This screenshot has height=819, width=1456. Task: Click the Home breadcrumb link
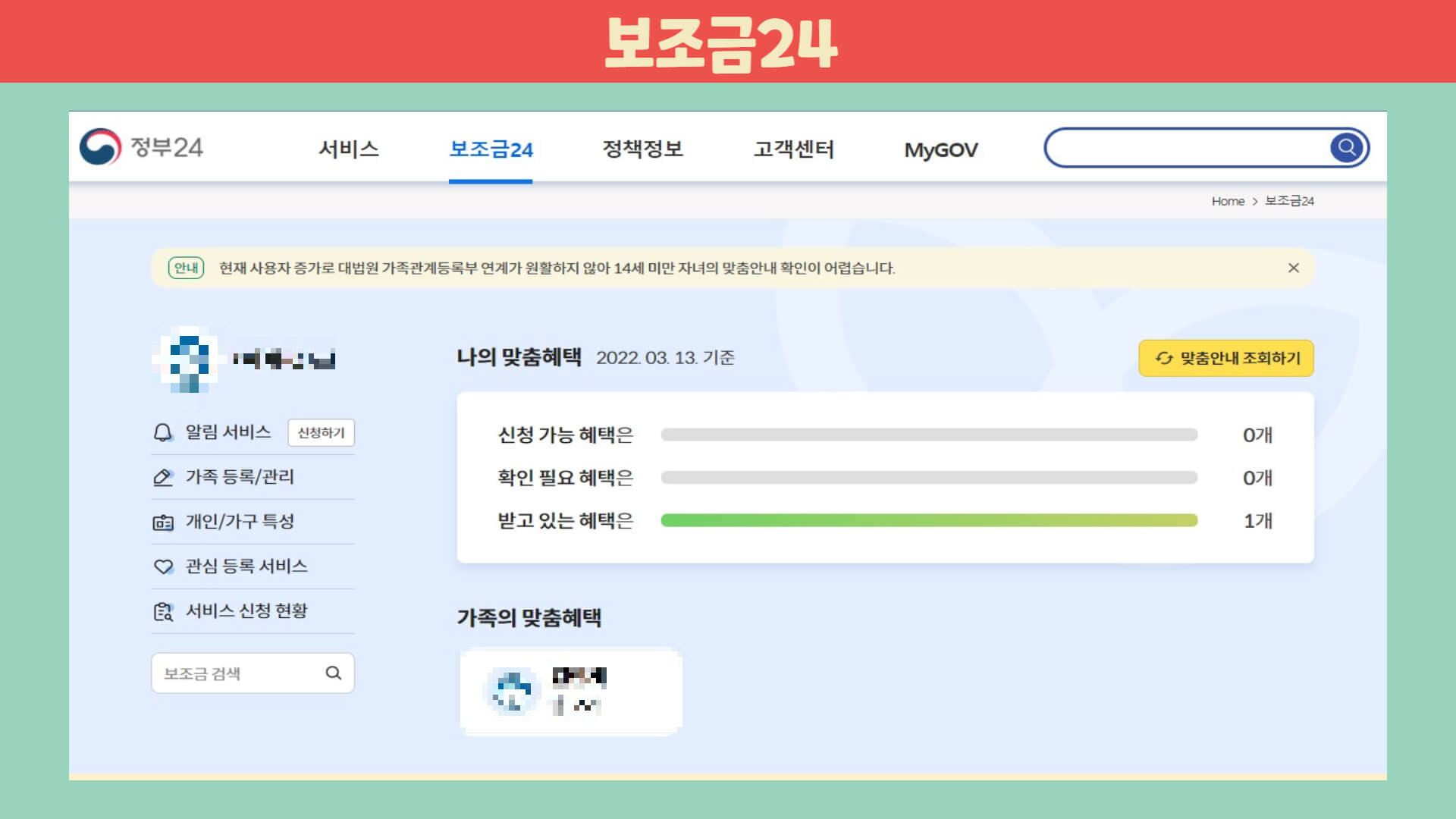tap(1227, 201)
